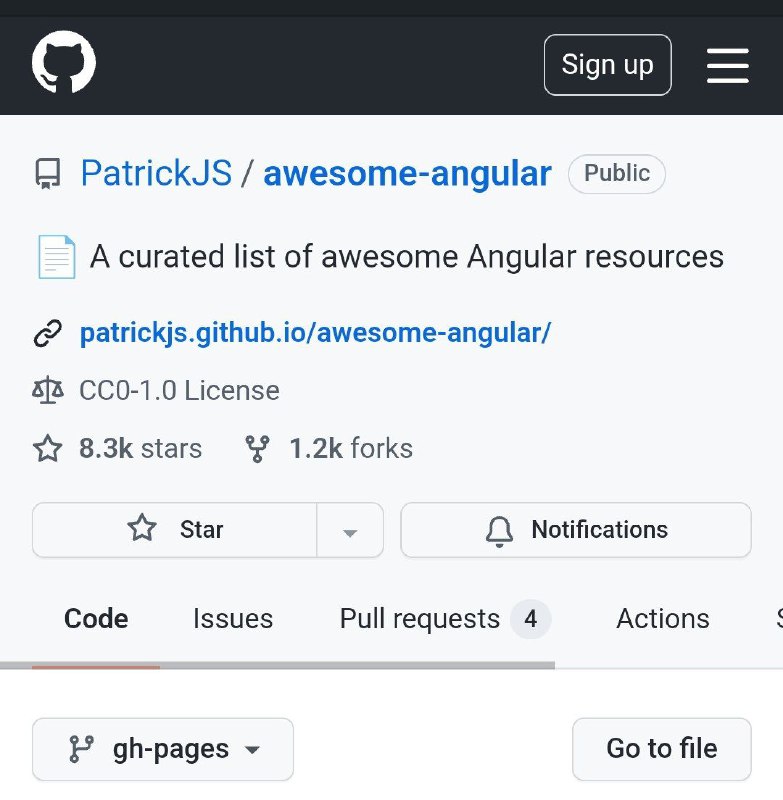Click the license scales icon
This screenshot has width=783, height=800.
48,391
